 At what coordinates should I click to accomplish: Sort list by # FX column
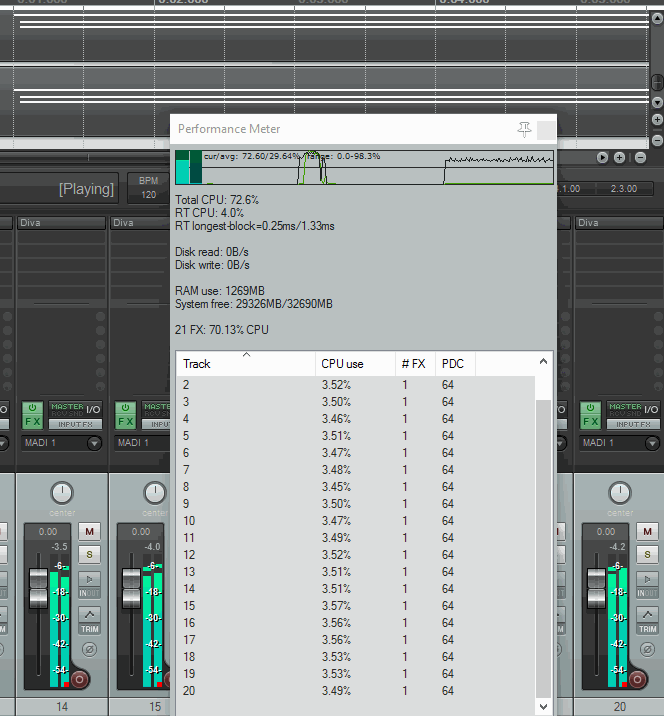(415, 364)
